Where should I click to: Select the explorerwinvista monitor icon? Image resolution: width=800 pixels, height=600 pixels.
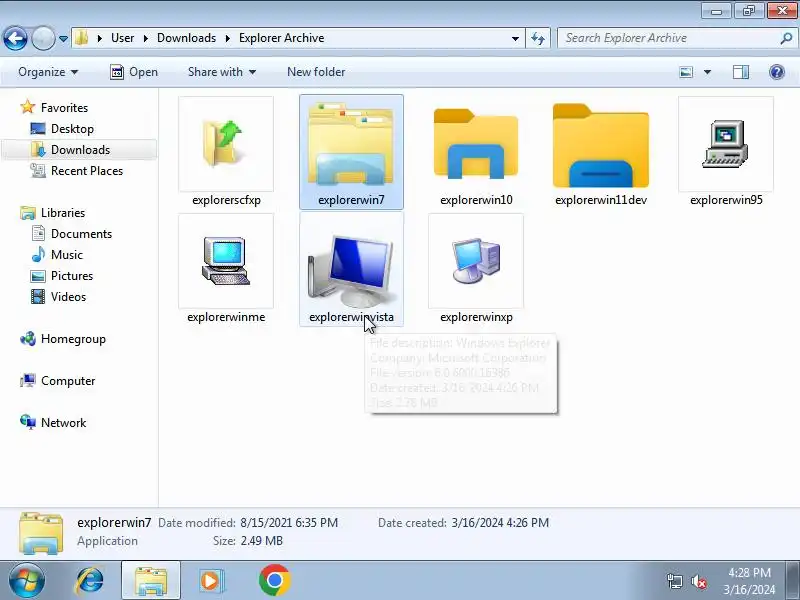[x=351, y=269]
